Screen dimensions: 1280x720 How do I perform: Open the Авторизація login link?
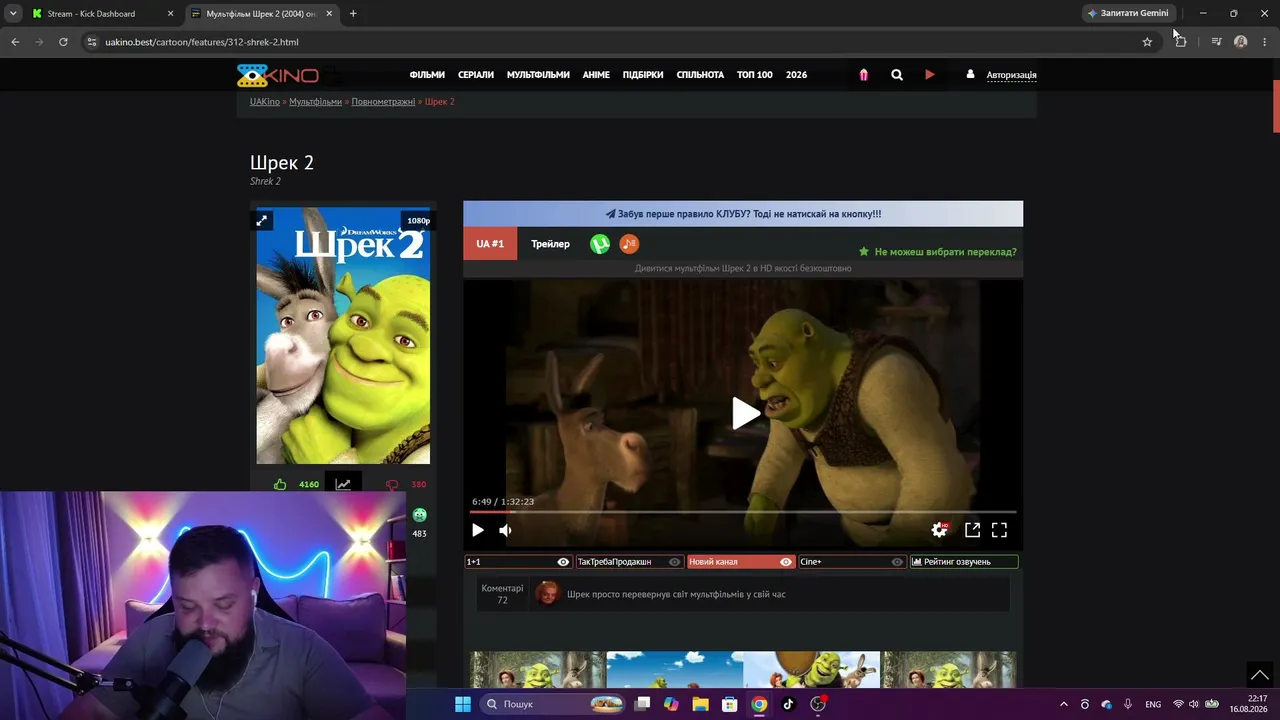pyautogui.click(x=1011, y=75)
